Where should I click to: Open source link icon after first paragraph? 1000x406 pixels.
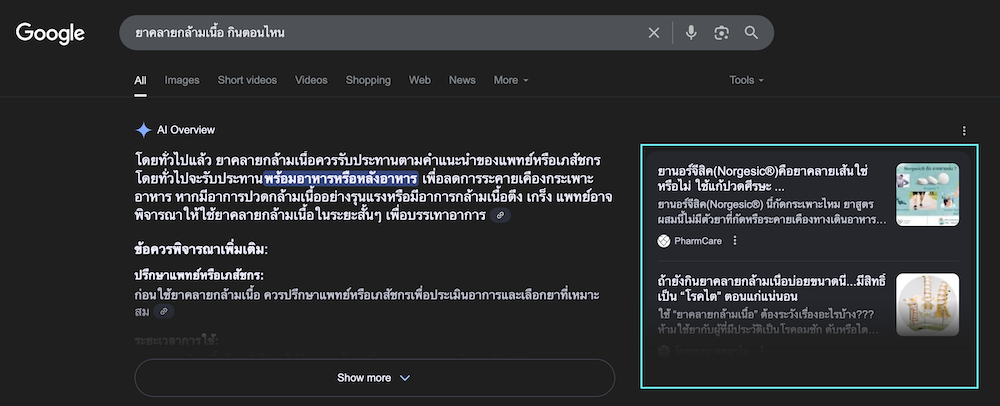tap(500, 215)
